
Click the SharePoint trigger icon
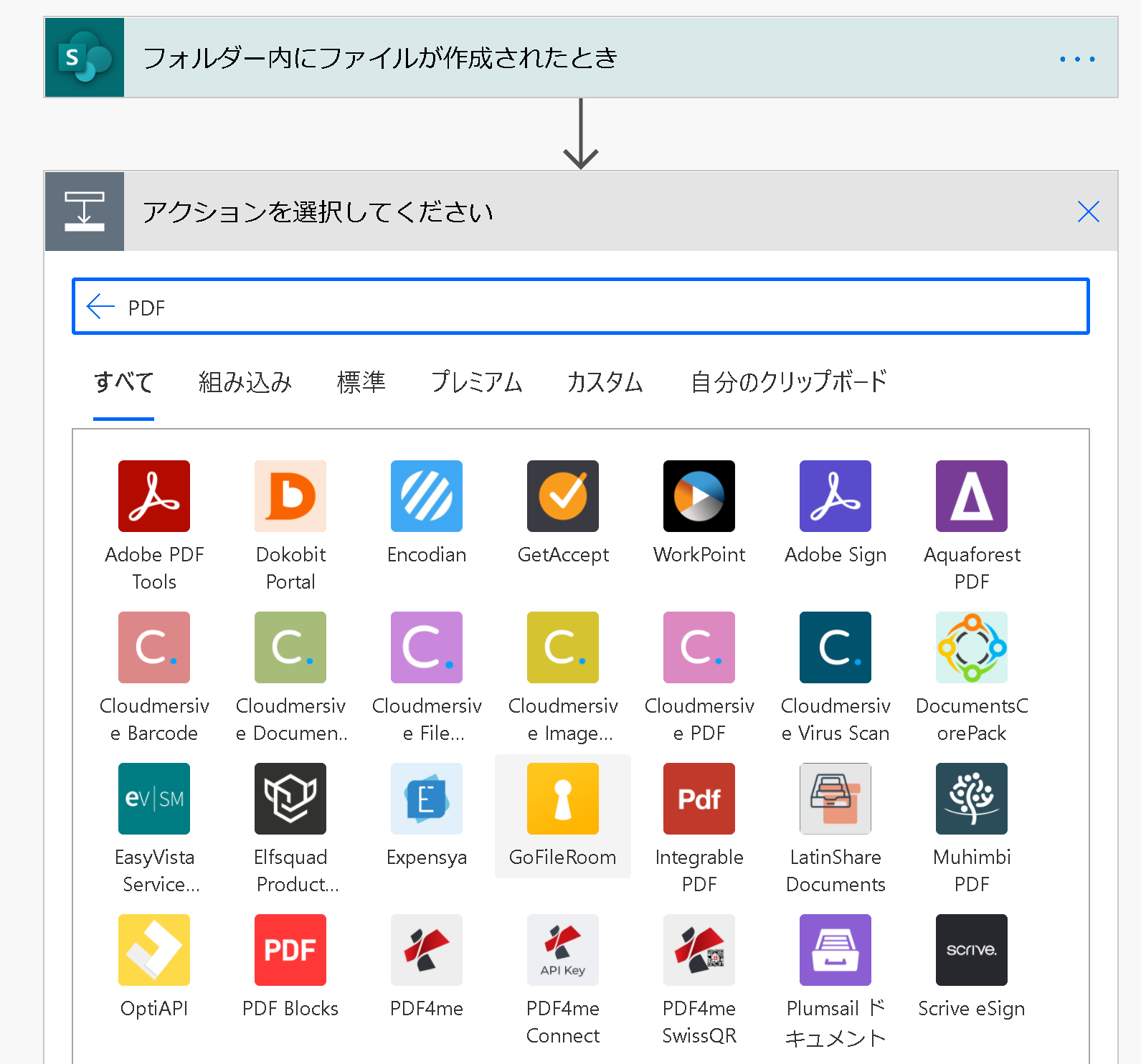(x=85, y=57)
